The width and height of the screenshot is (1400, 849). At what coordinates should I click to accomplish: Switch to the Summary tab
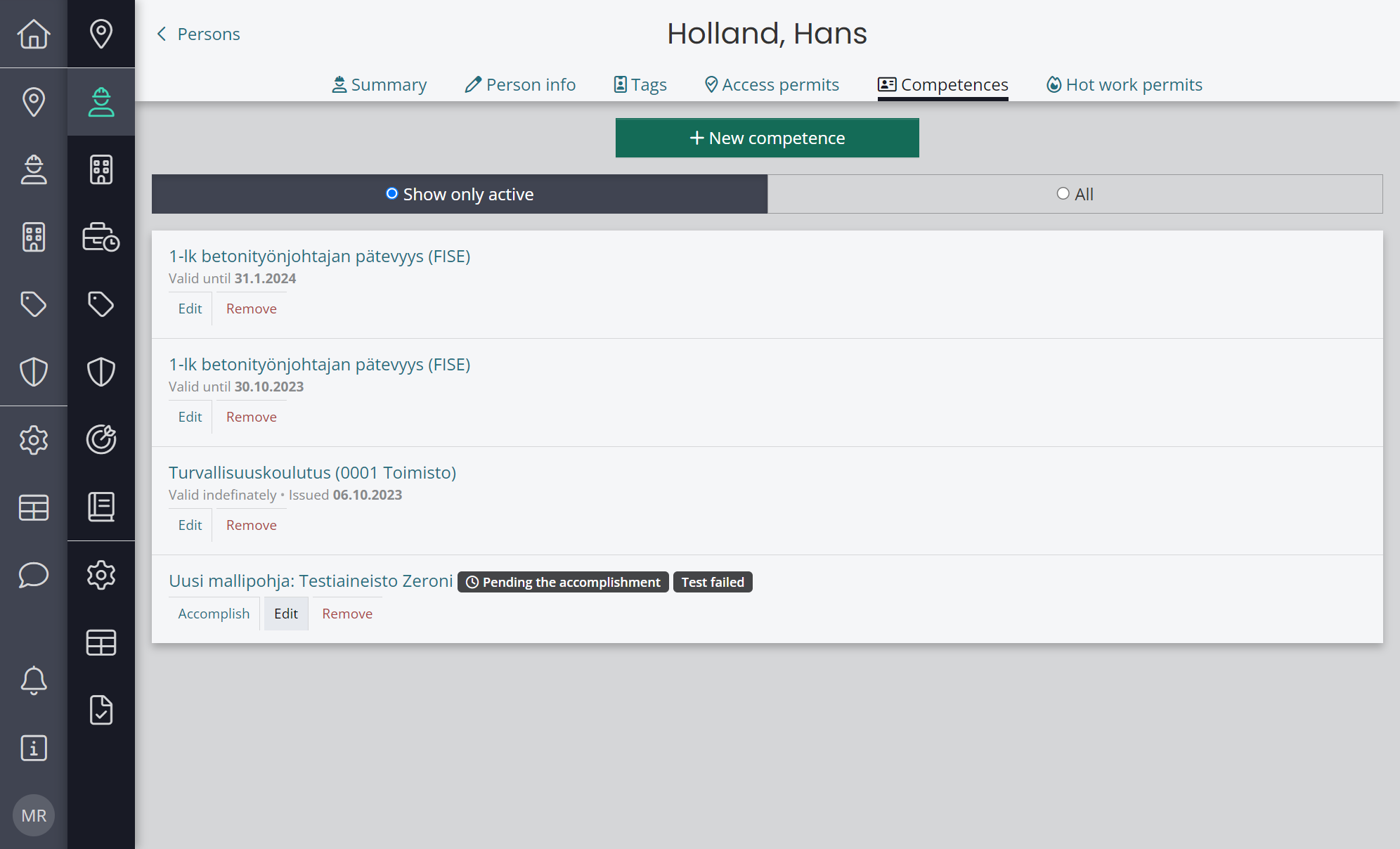click(x=380, y=84)
